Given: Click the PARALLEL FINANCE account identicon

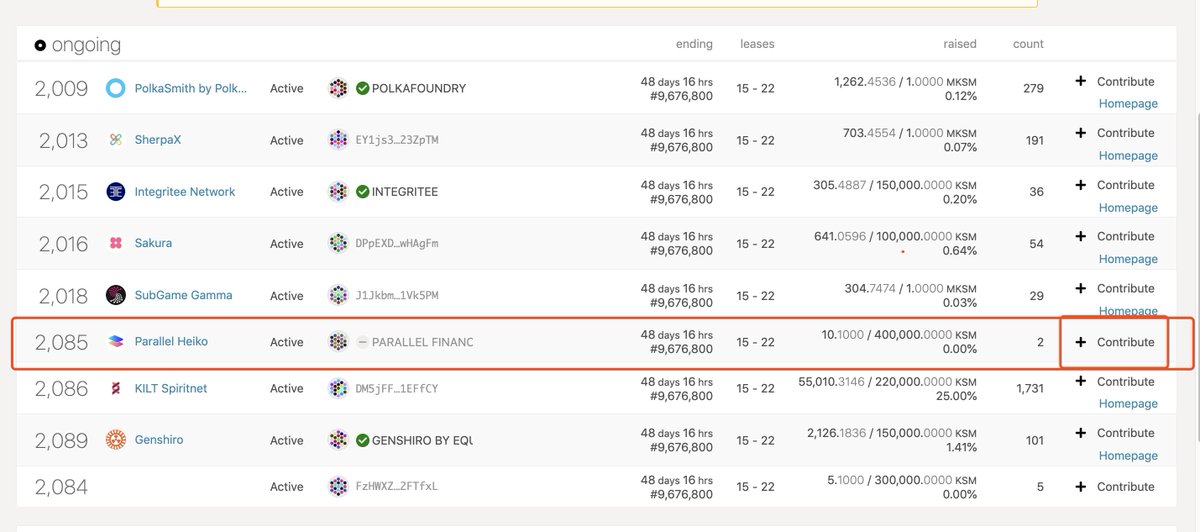Looking at the screenshot, I should click(x=339, y=342).
